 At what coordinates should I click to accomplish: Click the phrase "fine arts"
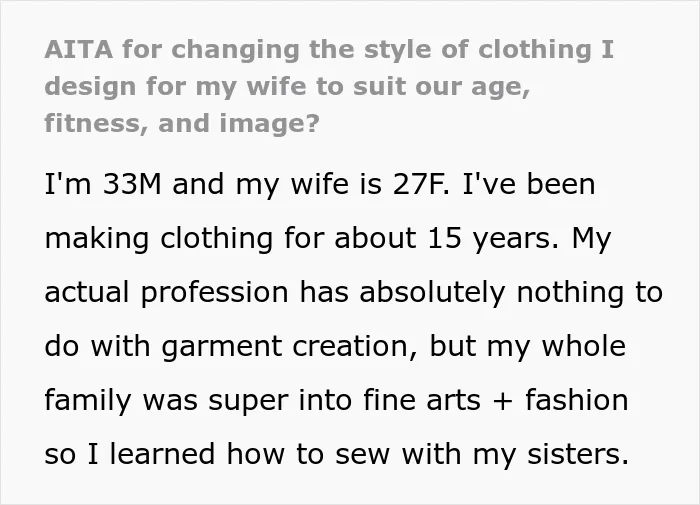click(x=421, y=400)
